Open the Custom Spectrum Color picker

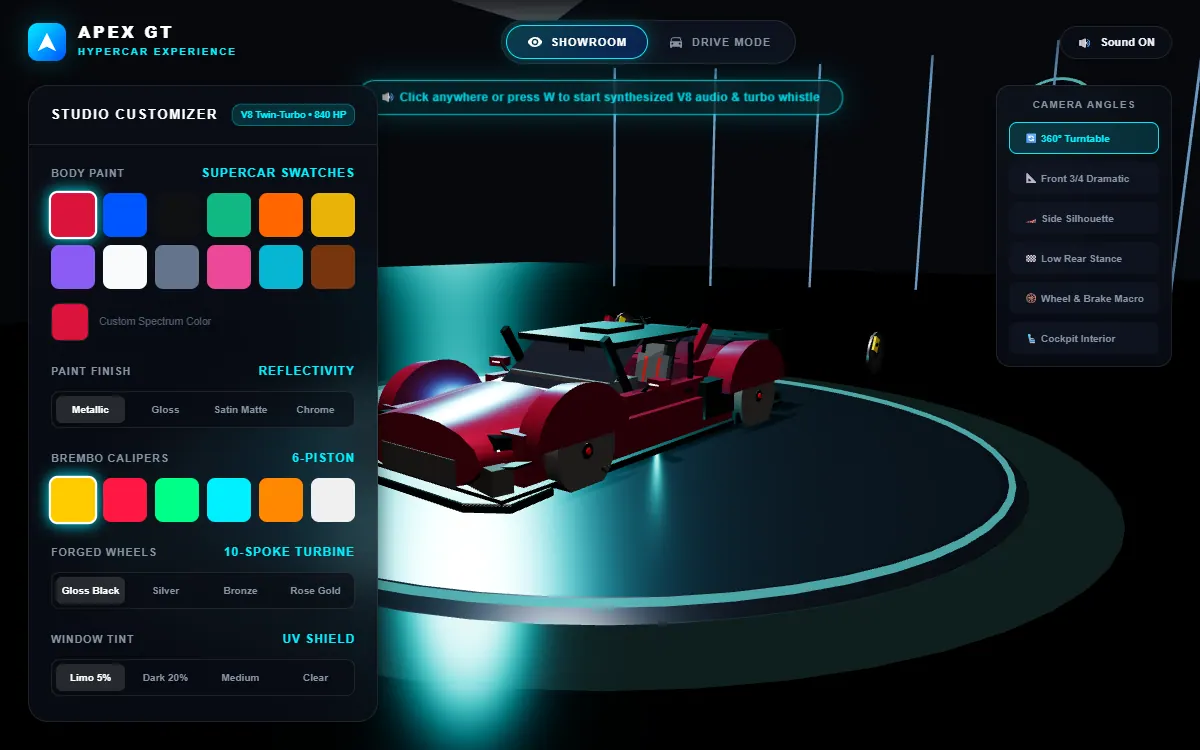(70, 322)
